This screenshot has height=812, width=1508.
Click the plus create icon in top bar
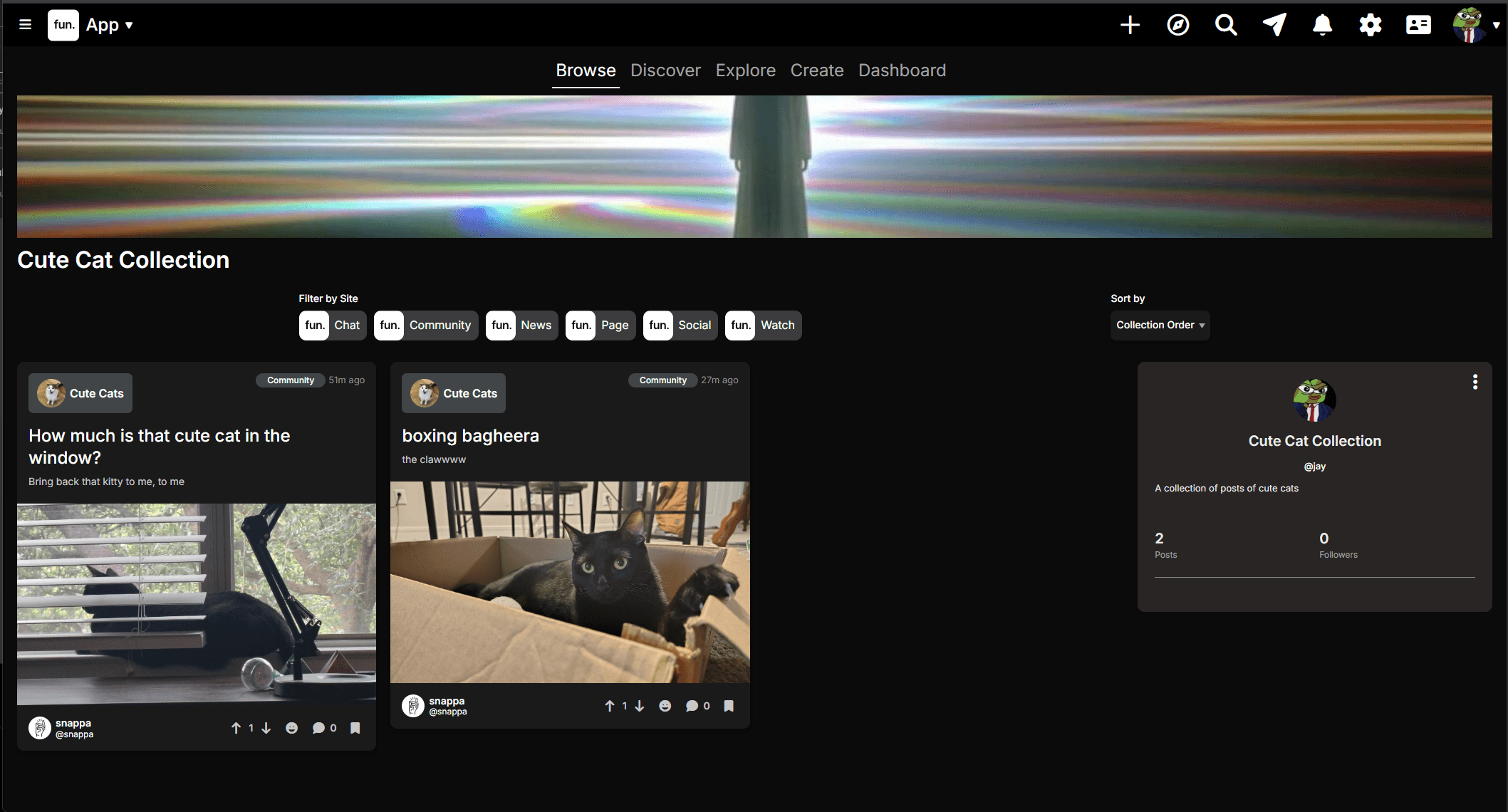click(x=1130, y=25)
